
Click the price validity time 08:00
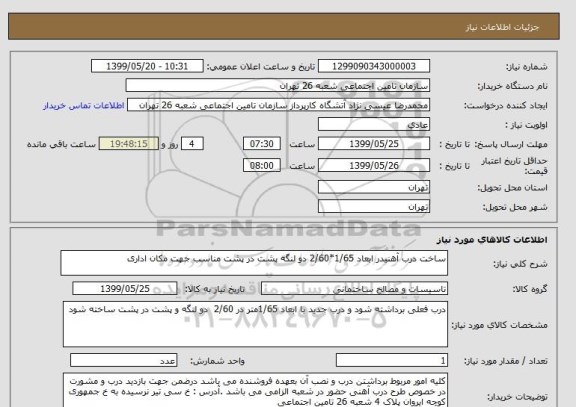(262, 165)
